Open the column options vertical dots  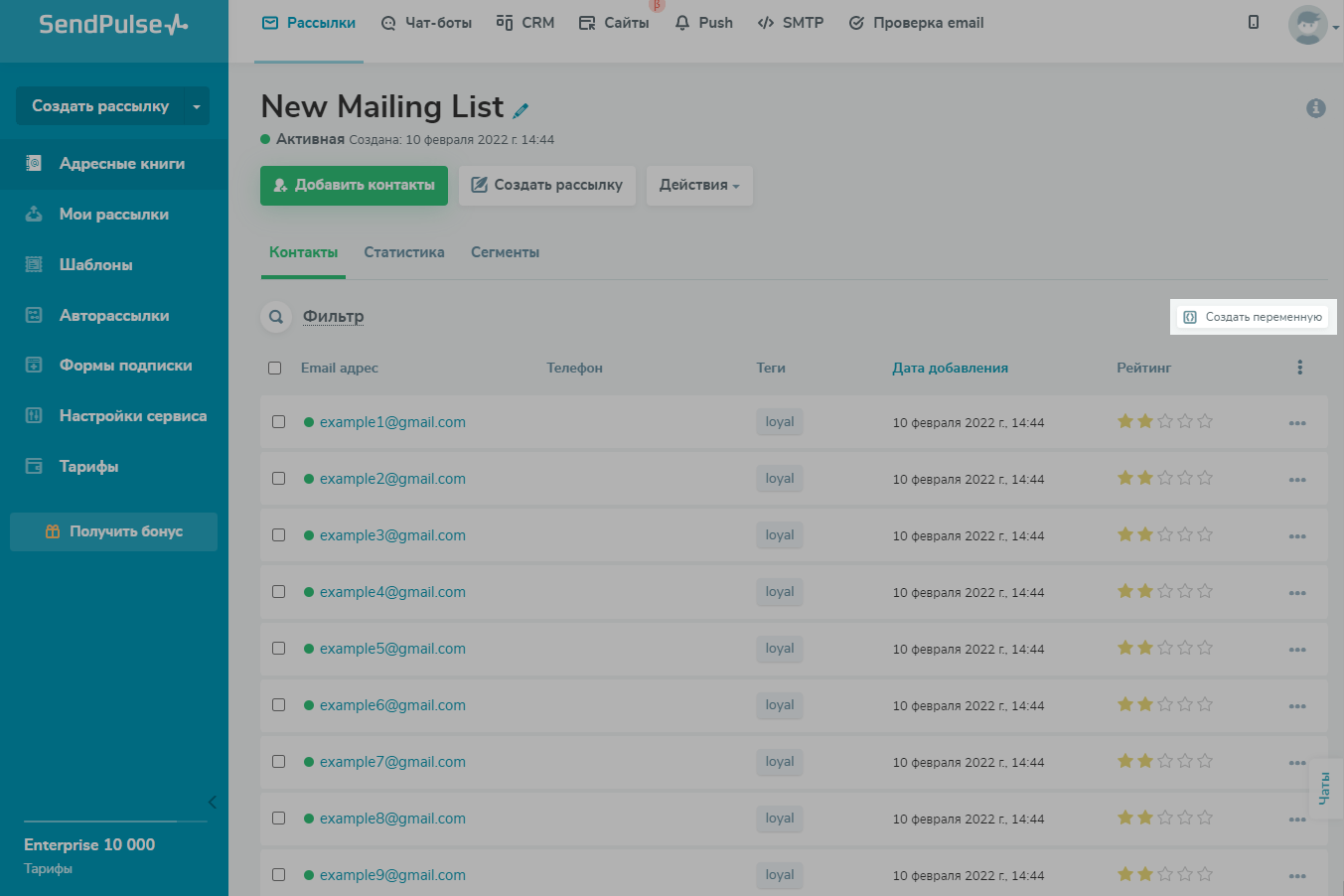click(x=1299, y=368)
